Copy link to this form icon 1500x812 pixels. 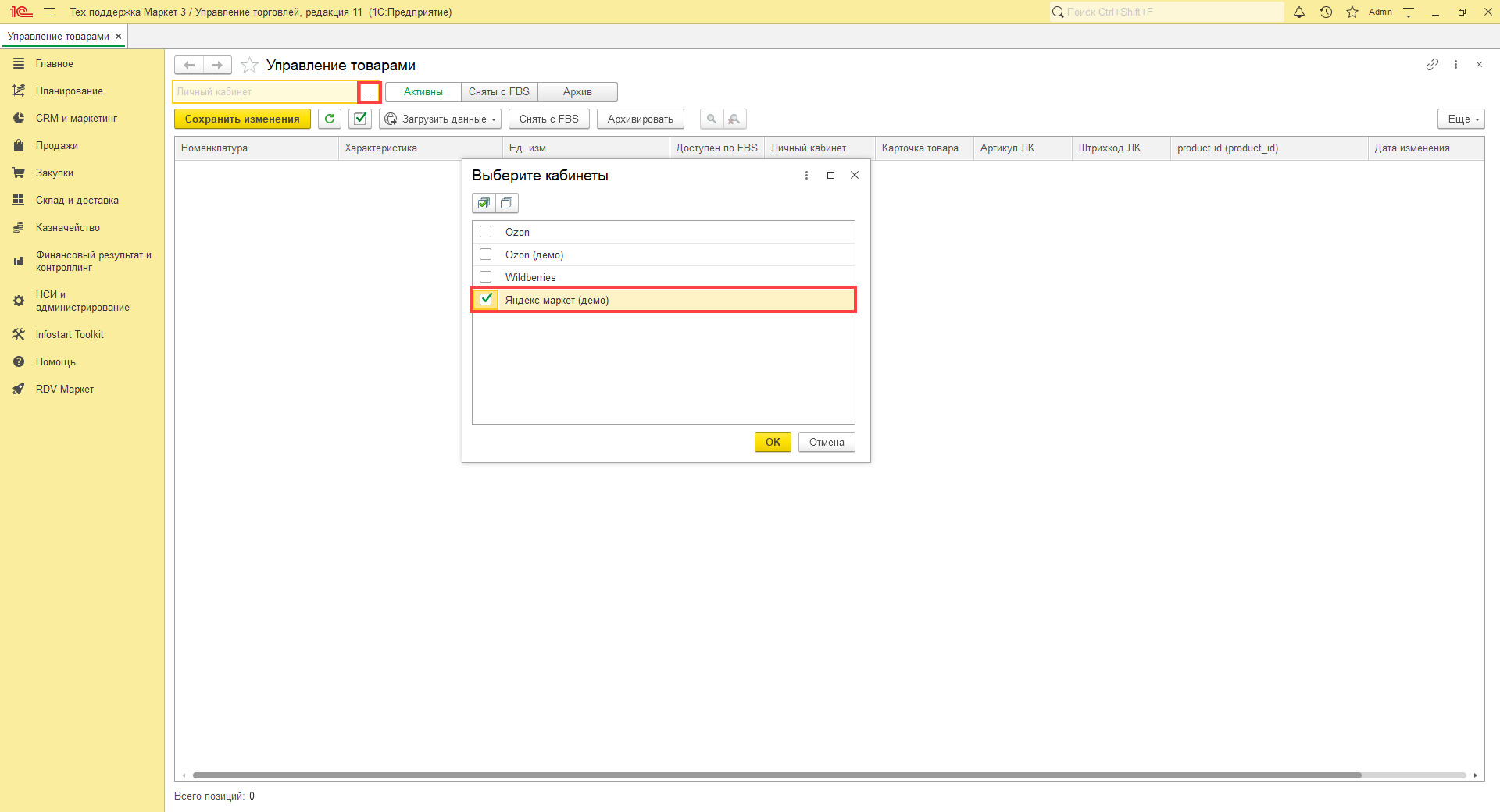pyautogui.click(x=1432, y=65)
